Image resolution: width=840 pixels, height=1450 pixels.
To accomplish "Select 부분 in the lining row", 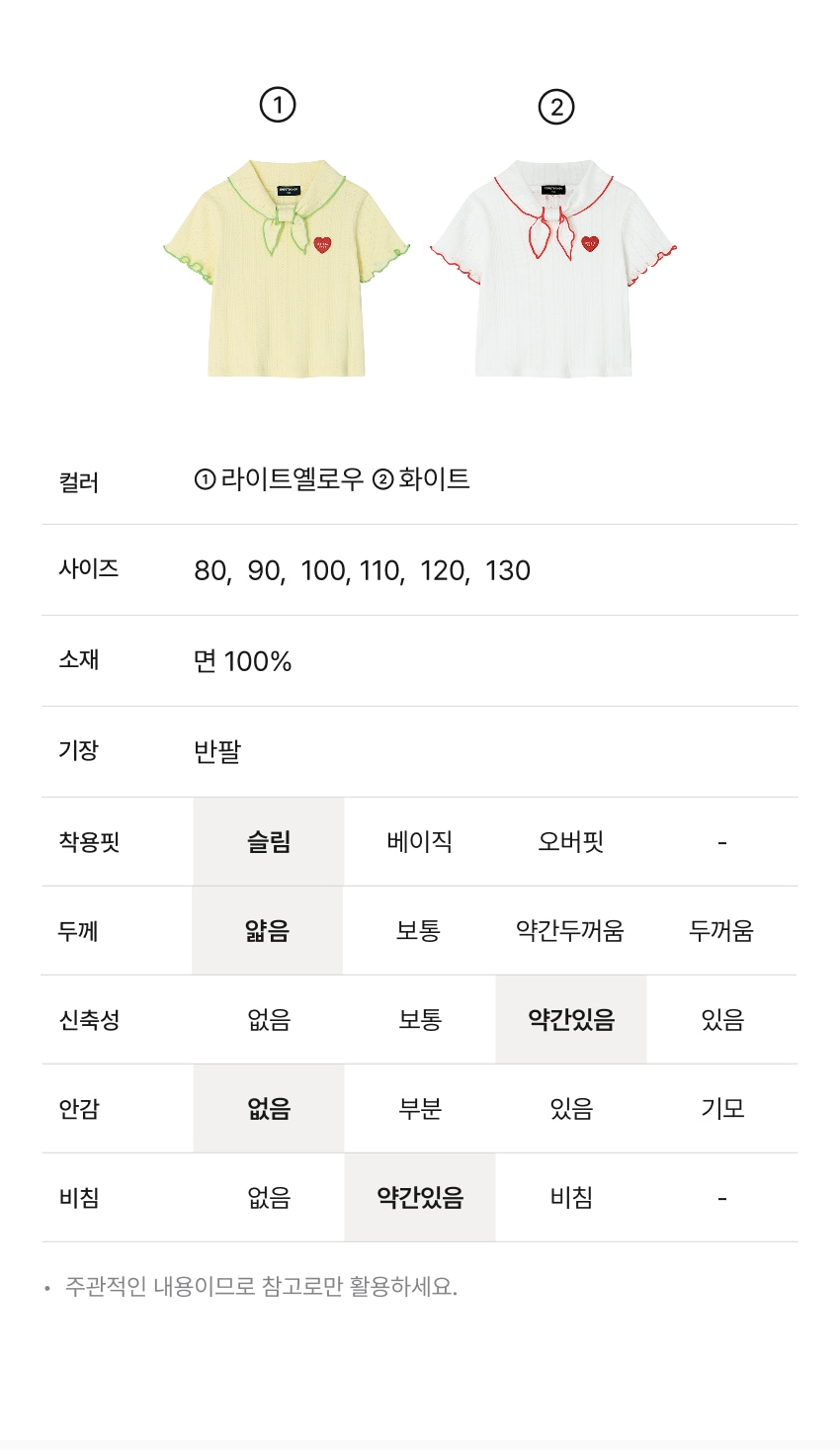I will pyautogui.click(x=420, y=1109).
